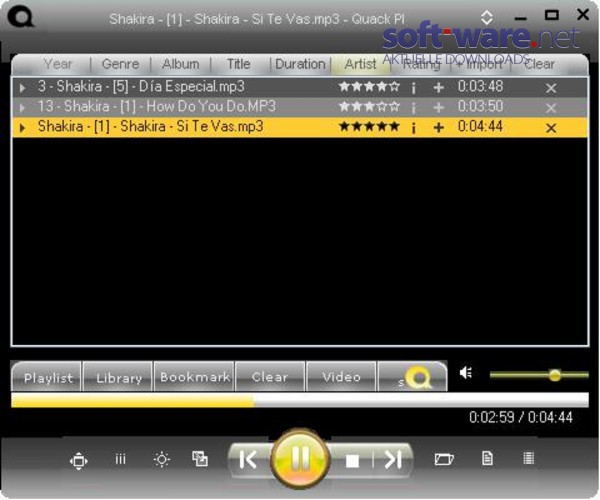This screenshot has width=600, height=500.
Task: Sort playlist by Duration column
Action: coord(300,64)
